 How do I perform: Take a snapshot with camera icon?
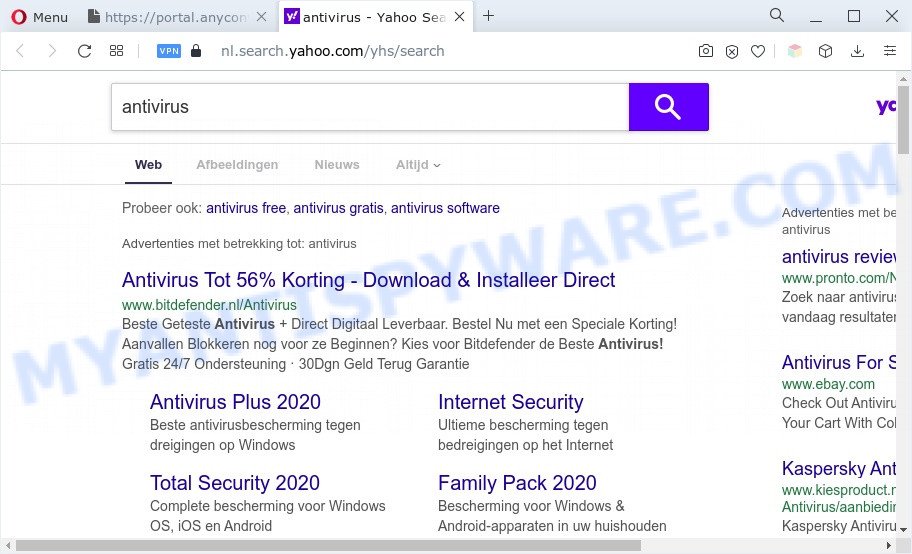[x=706, y=51]
